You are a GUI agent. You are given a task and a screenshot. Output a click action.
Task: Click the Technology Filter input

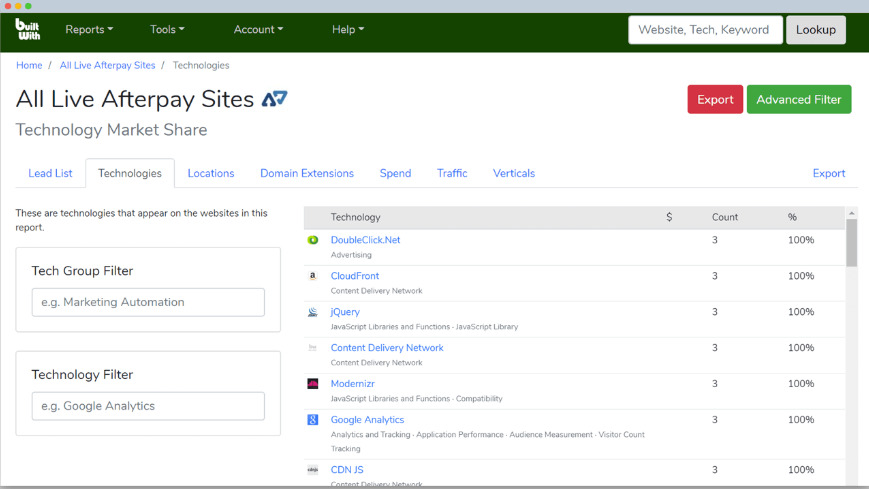148,406
